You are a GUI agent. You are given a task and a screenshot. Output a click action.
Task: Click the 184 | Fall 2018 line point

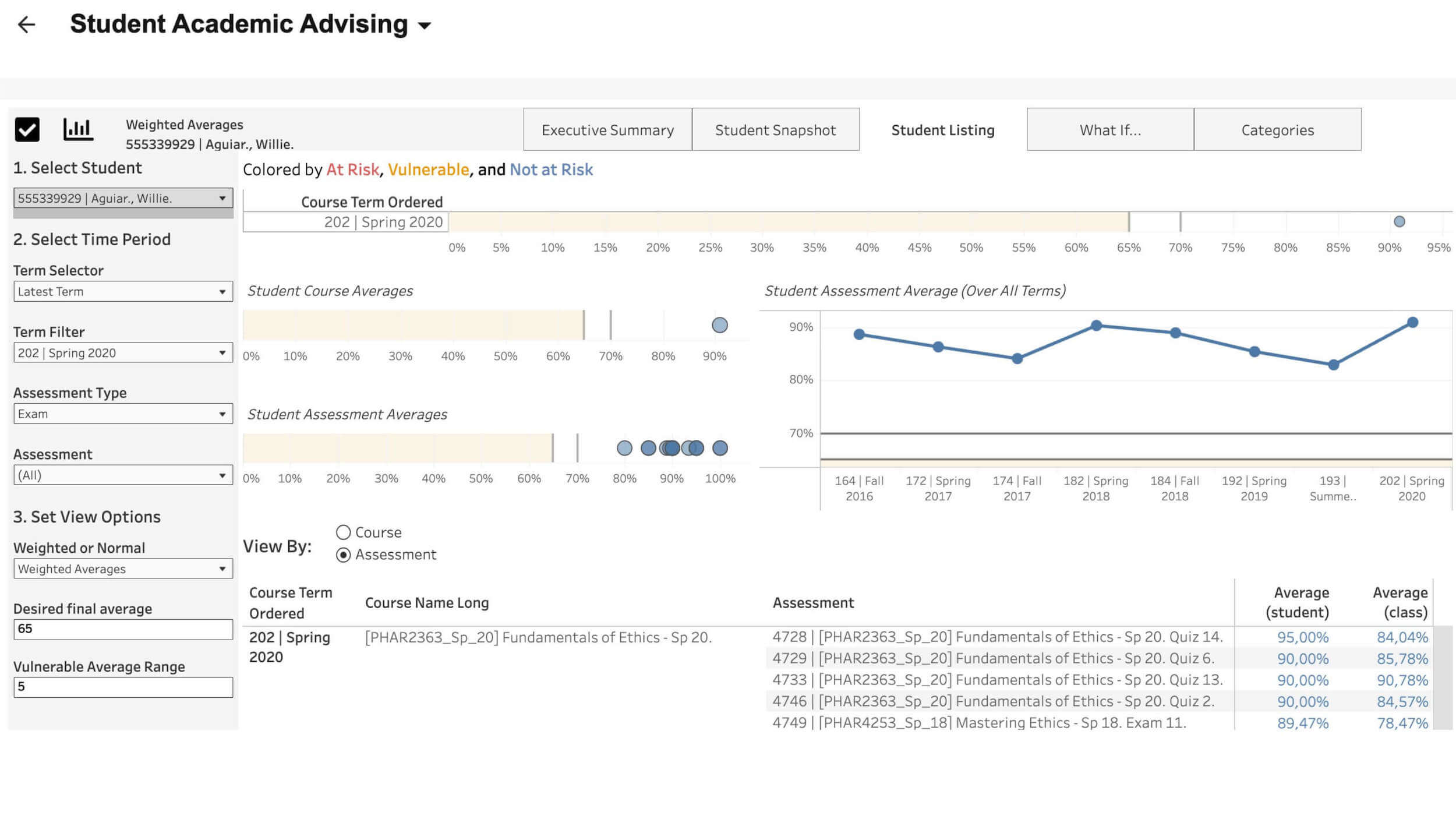(x=1176, y=333)
